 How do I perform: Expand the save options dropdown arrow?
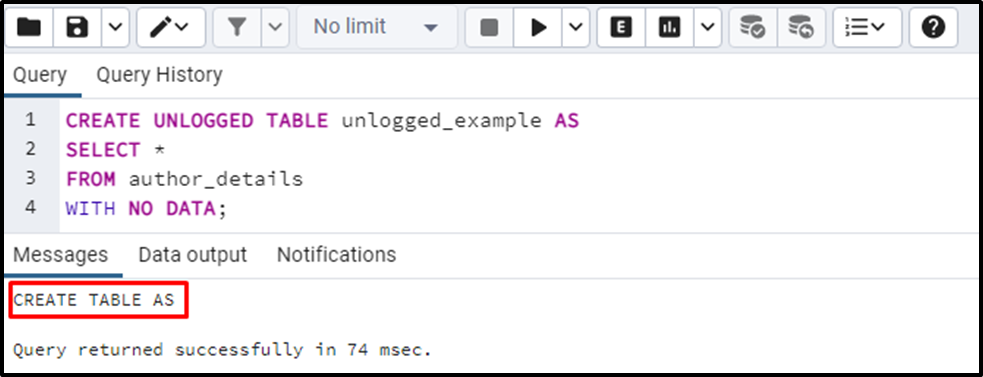point(115,27)
